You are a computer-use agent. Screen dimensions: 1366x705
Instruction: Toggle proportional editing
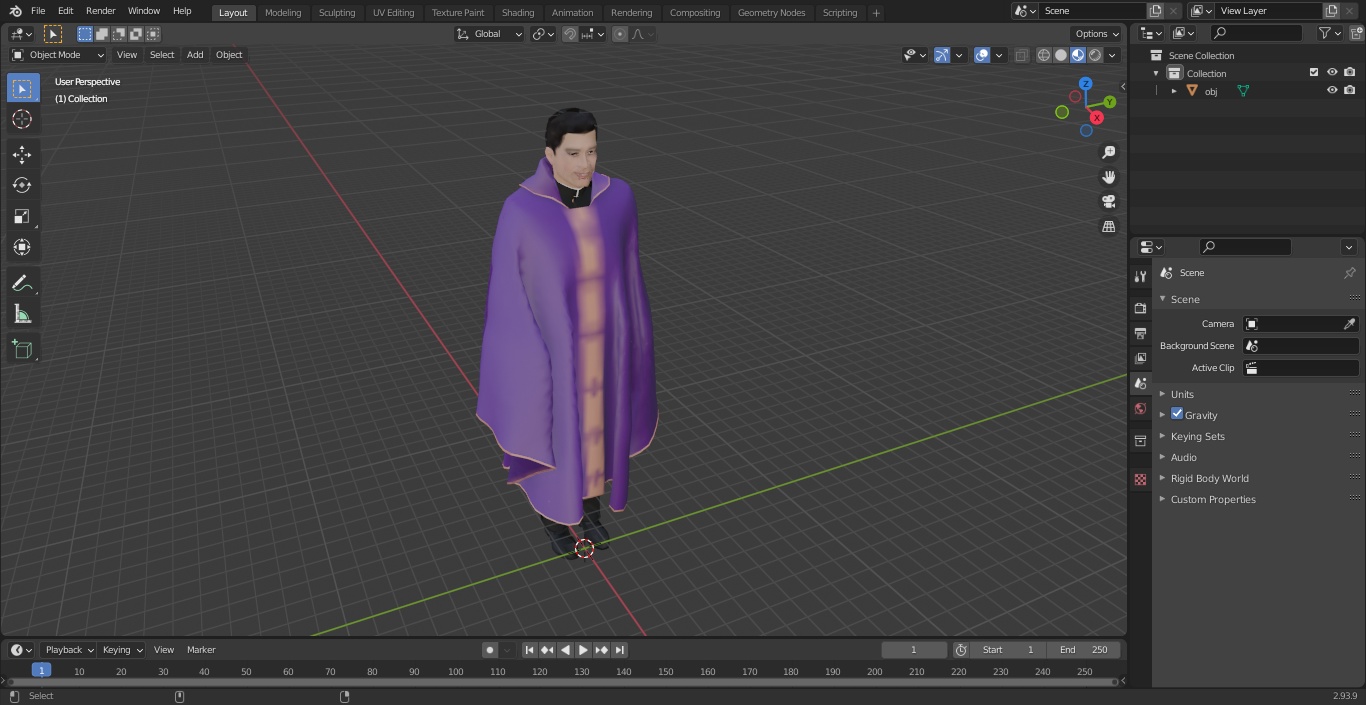[x=620, y=34]
